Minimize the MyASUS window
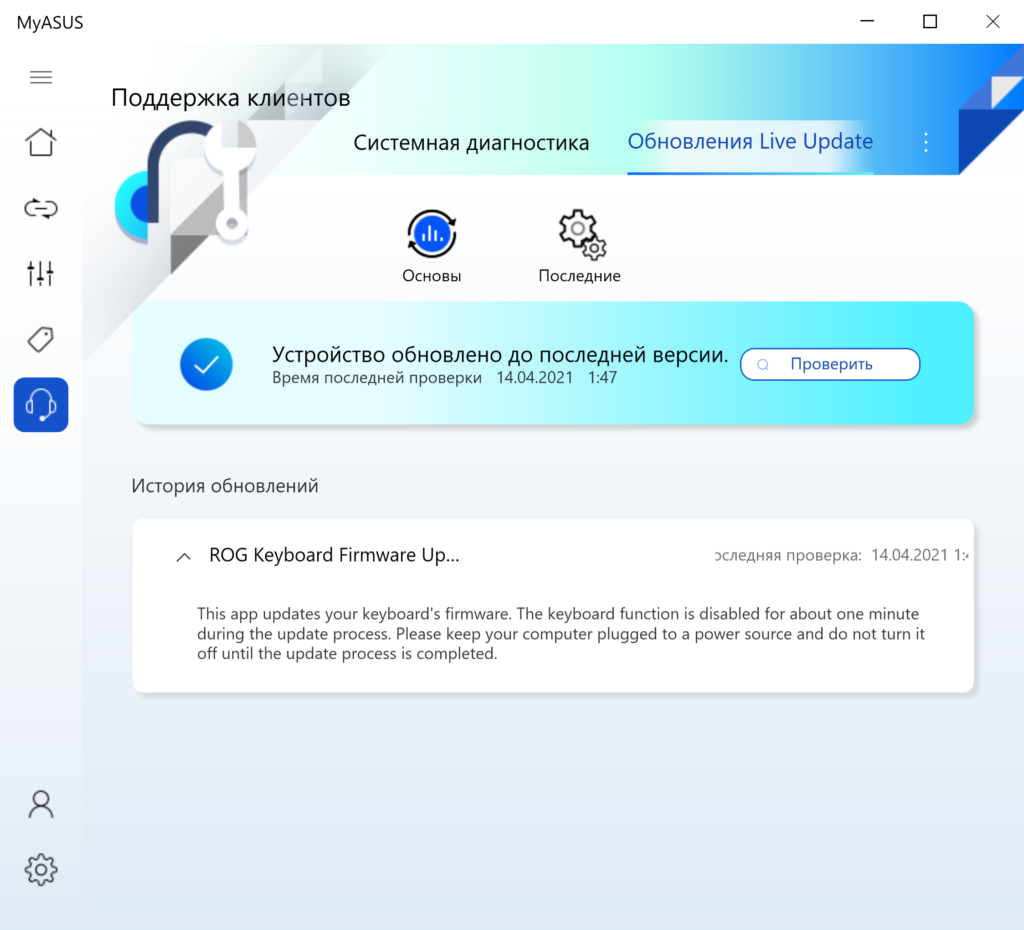 click(867, 22)
